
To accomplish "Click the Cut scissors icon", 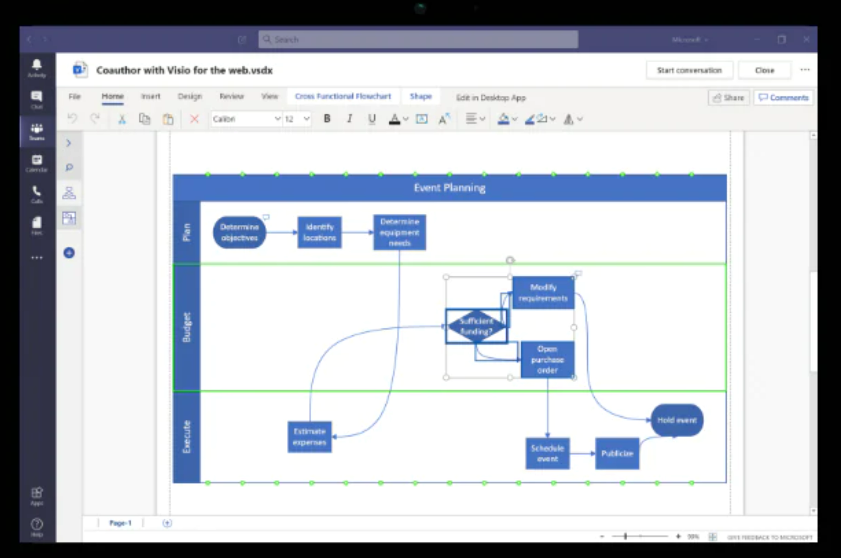I will point(121,119).
